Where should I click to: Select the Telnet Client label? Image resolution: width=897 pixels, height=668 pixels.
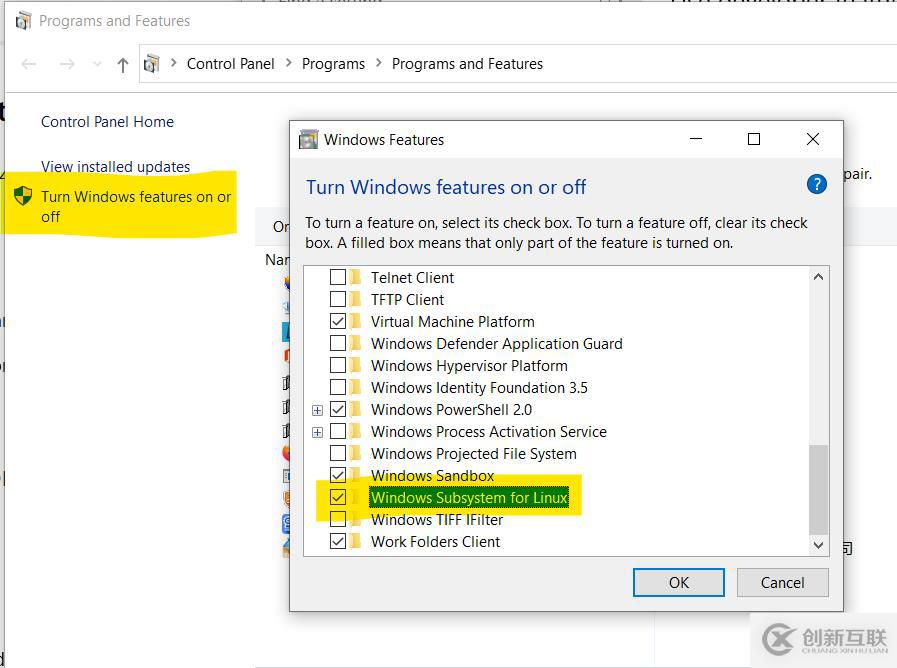[412, 277]
